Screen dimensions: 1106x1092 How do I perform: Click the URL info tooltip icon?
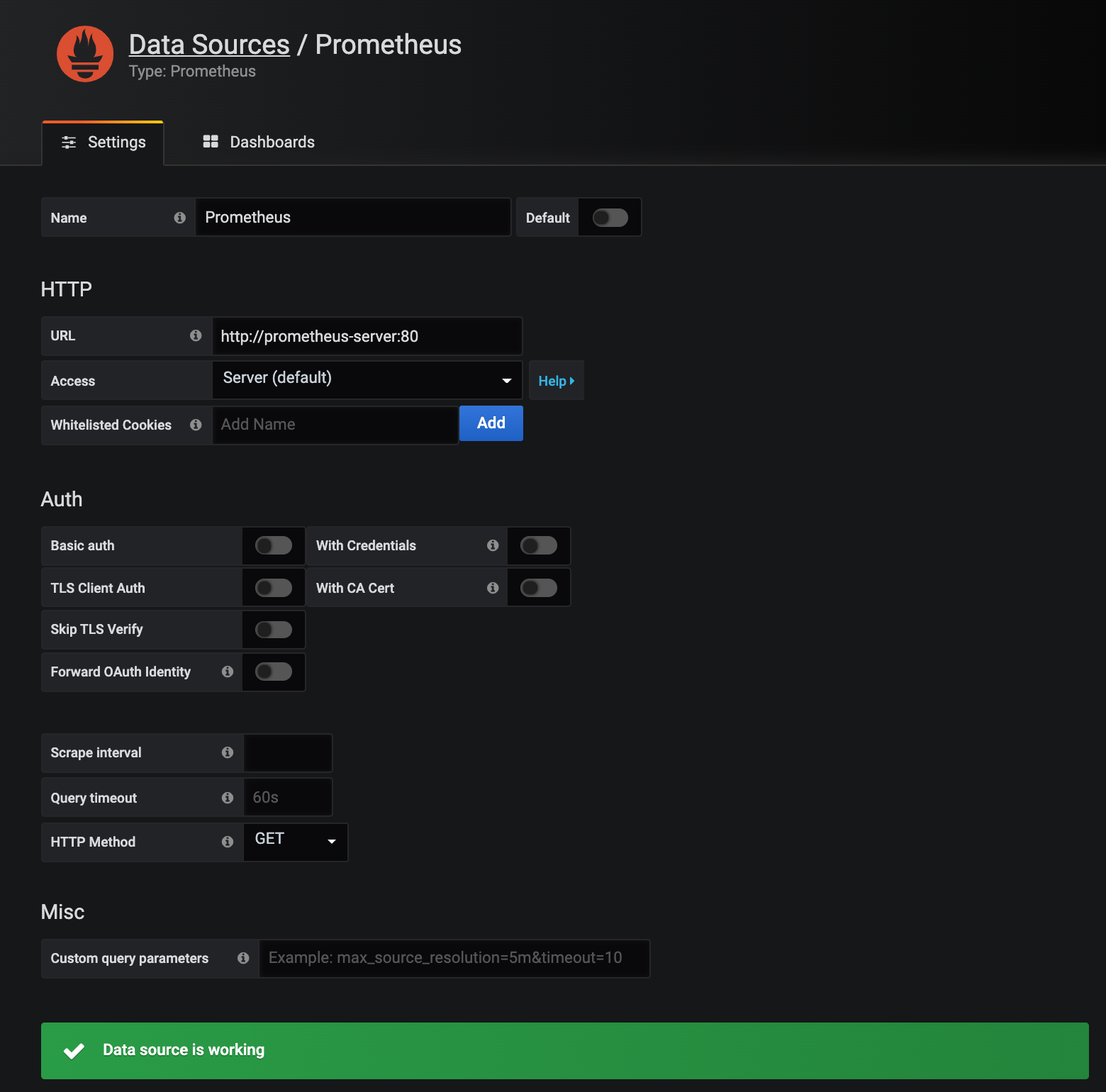point(196,336)
